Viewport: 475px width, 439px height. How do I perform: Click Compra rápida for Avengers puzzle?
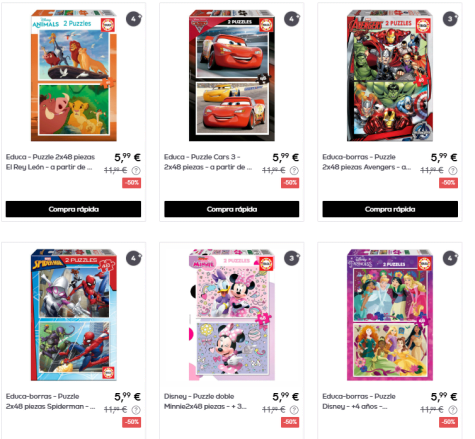390,209
